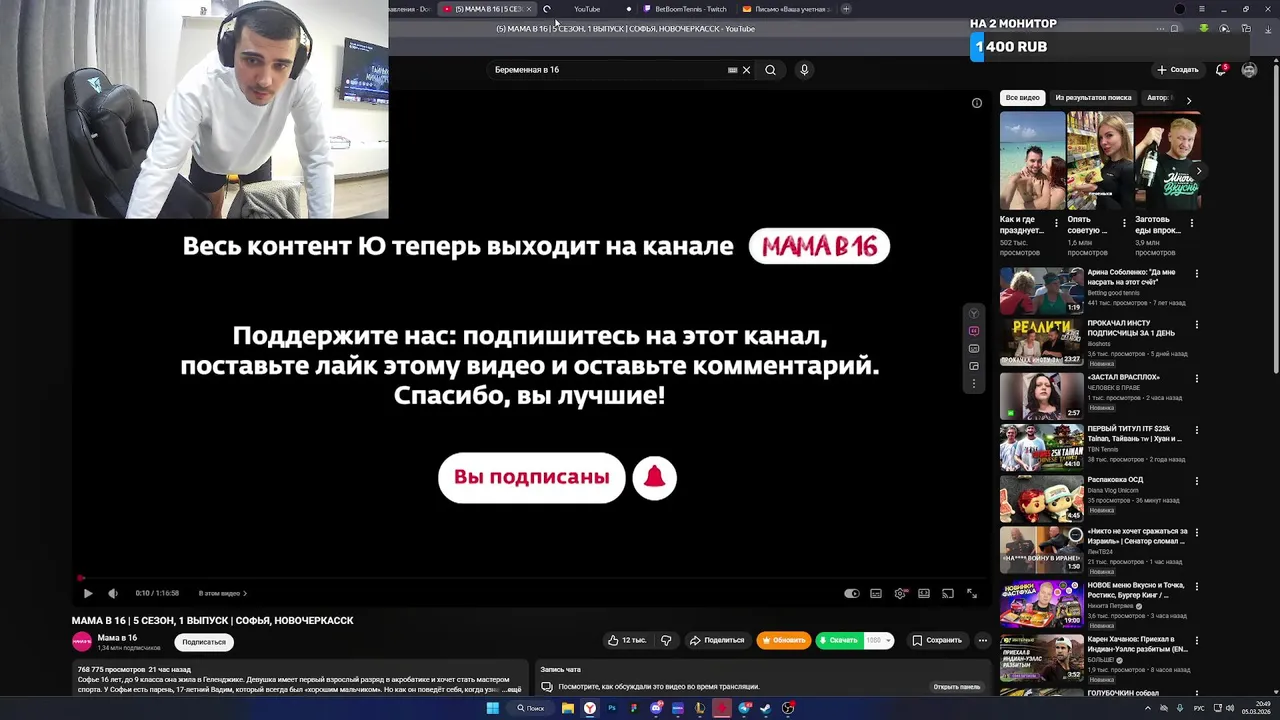Click the red progress bar scrubber
1280x720 pixels.
coord(81,577)
